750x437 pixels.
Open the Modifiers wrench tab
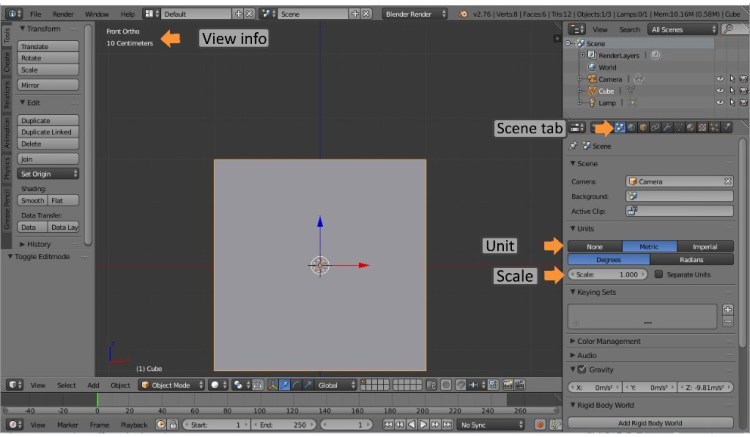(x=667, y=127)
